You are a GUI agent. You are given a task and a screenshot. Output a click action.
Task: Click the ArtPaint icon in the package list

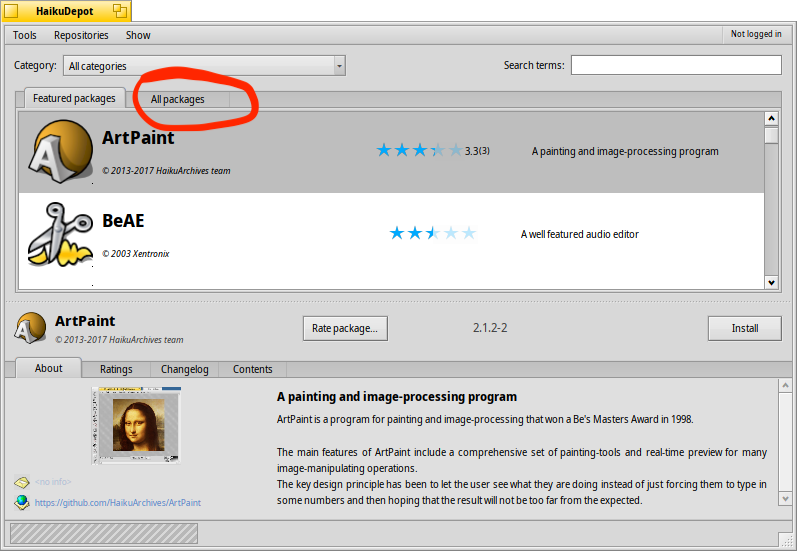tap(60, 151)
